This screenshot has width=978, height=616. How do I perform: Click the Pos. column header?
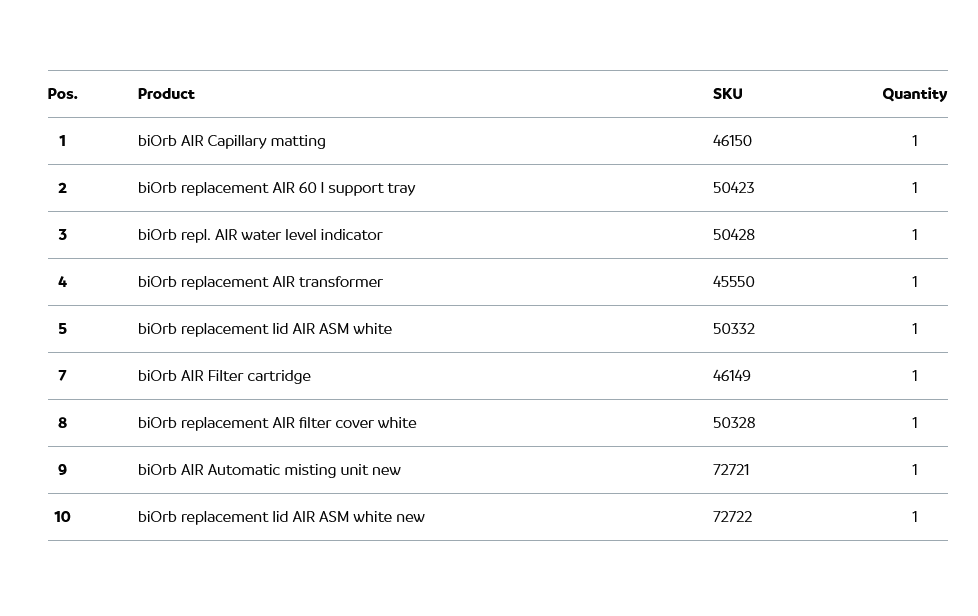tap(62, 94)
